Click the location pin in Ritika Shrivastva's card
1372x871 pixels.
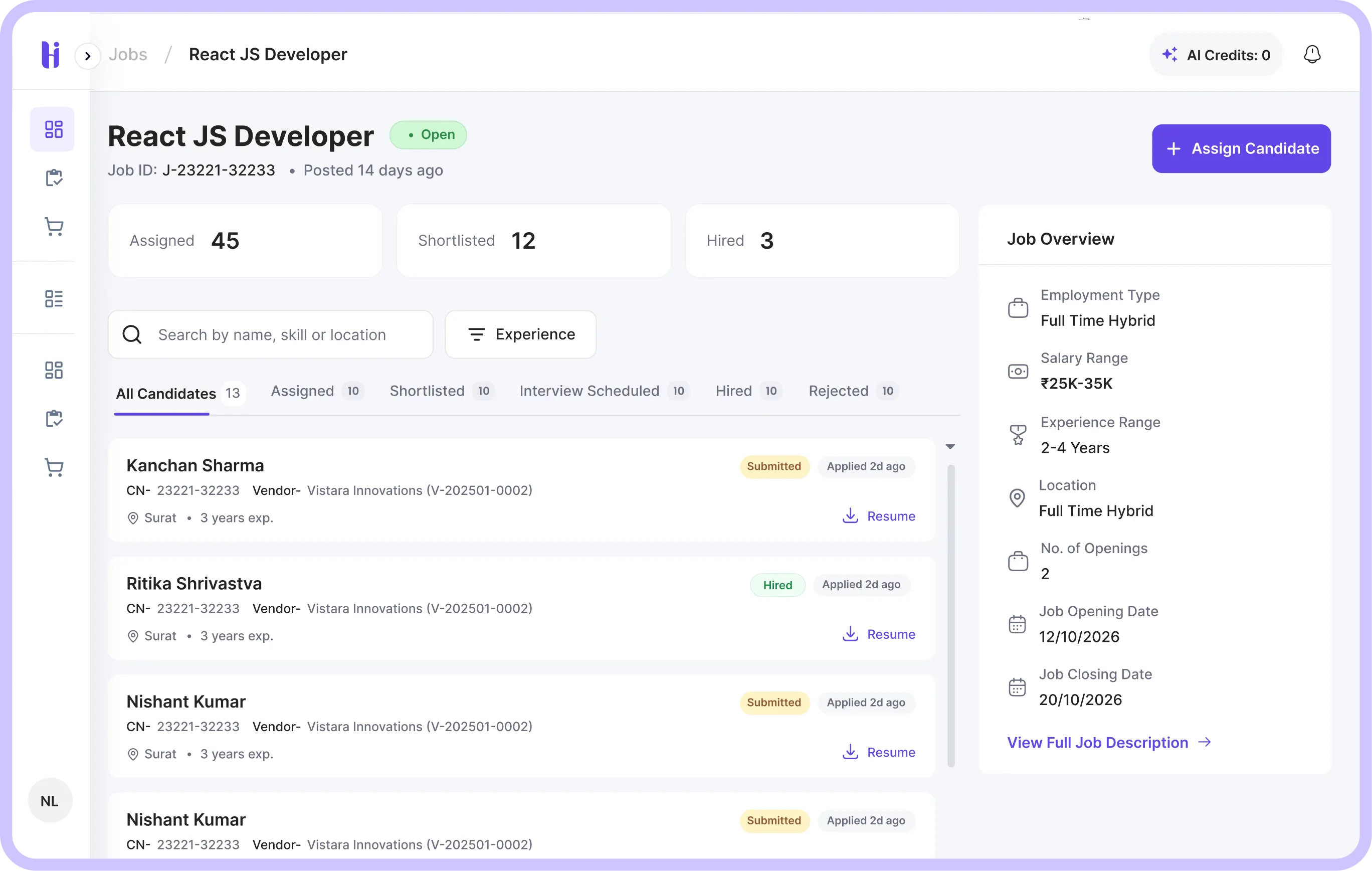[133, 636]
